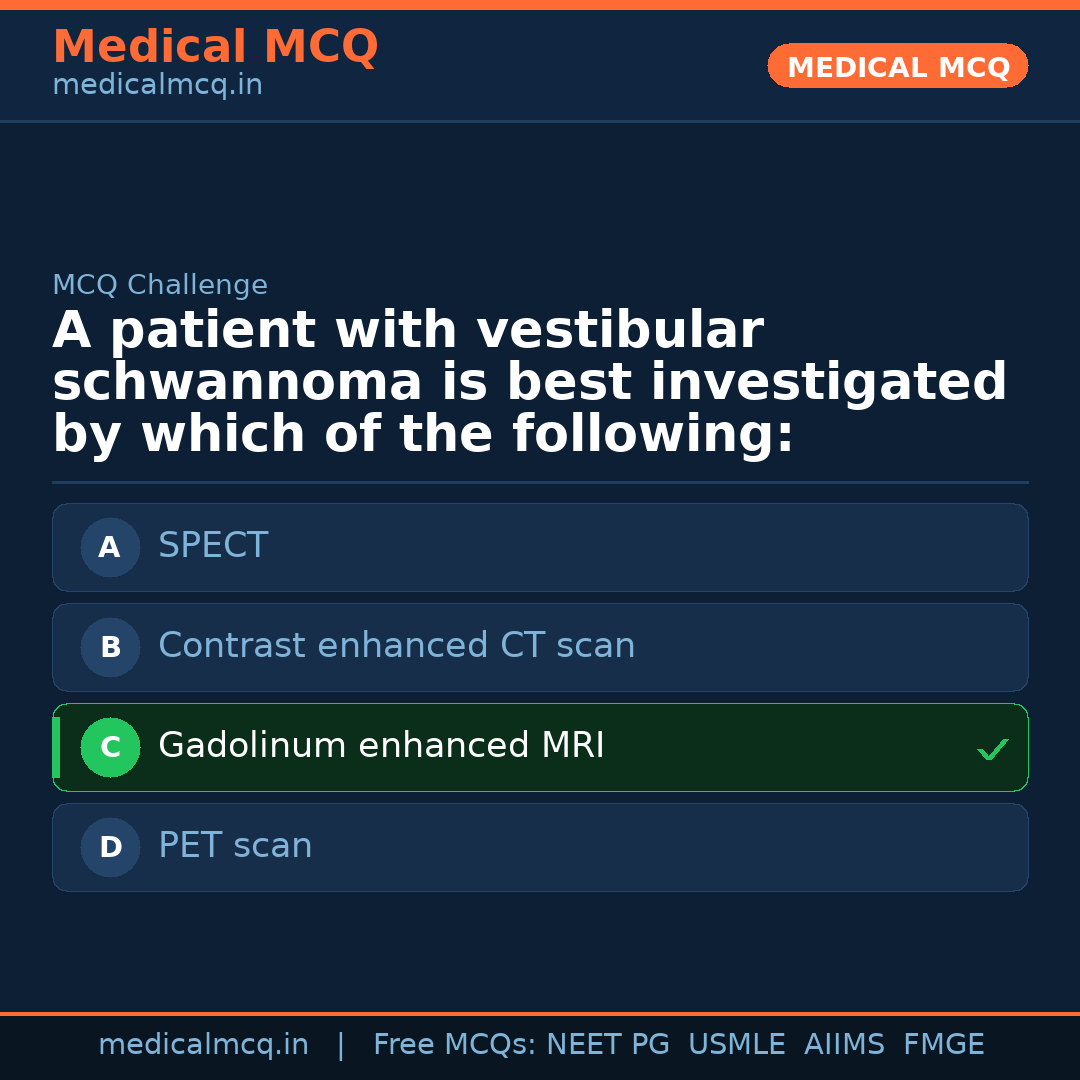1080x1080 pixels.
Task: Select the letter B option circle
Action: [110, 647]
